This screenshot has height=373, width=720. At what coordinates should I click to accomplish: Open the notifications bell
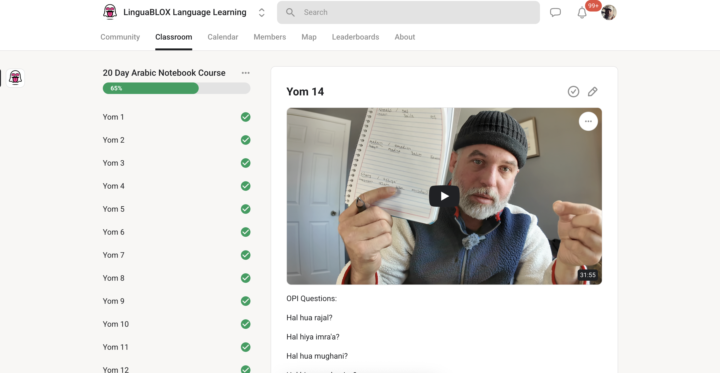pos(582,13)
